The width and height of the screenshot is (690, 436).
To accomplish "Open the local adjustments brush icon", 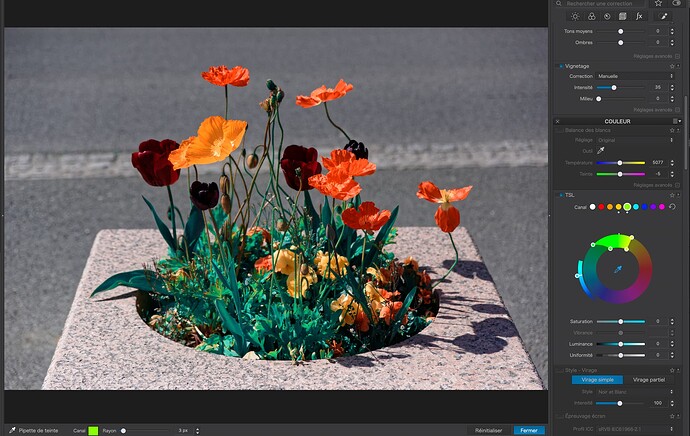I will (x=664, y=16).
